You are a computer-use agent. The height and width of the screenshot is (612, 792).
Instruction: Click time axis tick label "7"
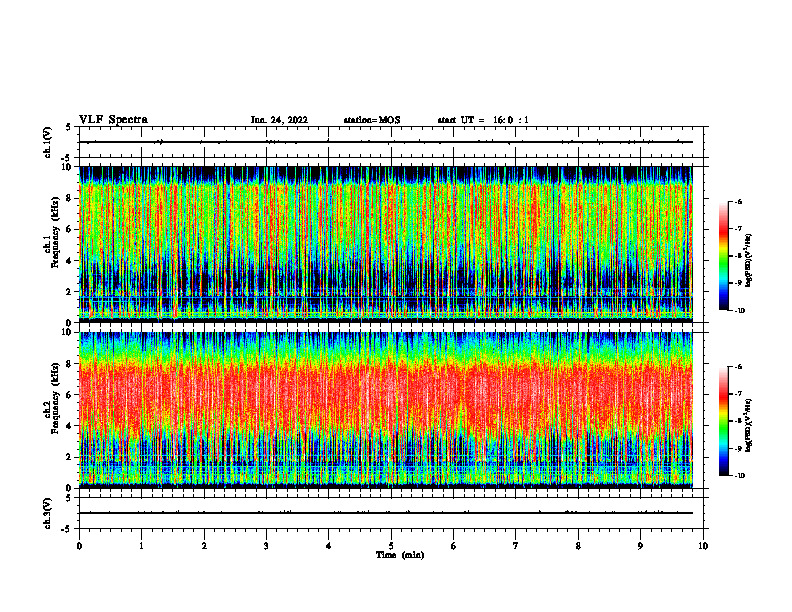515,546
